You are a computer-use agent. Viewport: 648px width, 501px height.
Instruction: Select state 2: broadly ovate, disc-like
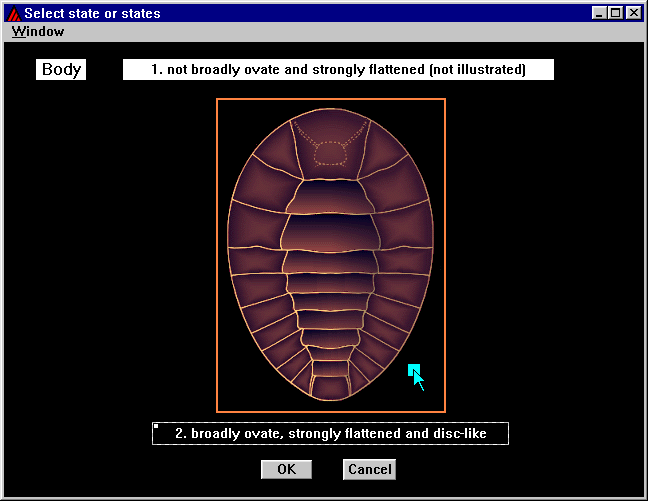pyautogui.click(x=330, y=434)
